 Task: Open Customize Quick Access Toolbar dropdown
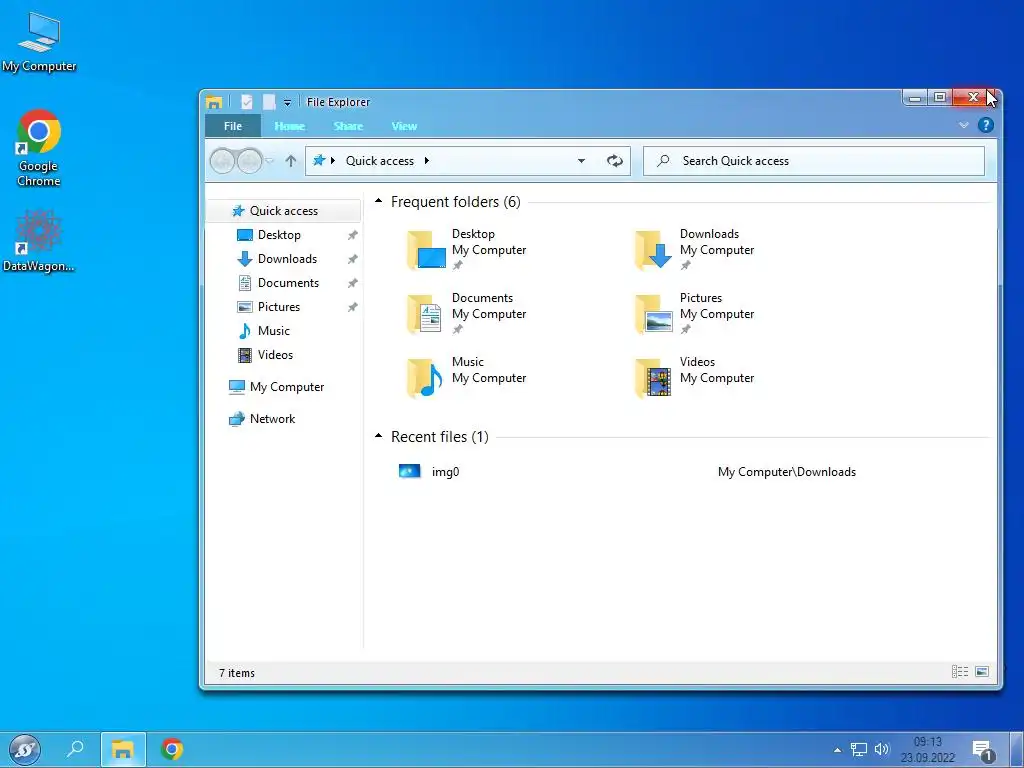(x=287, y=103)
